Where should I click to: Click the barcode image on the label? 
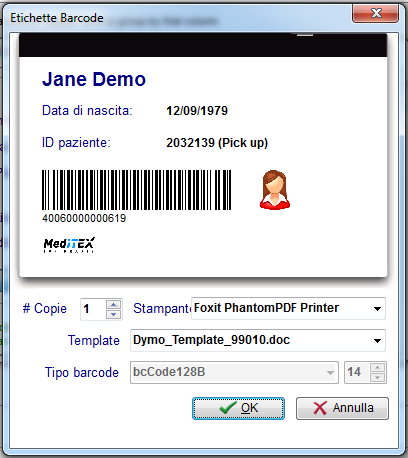point(137,190)
